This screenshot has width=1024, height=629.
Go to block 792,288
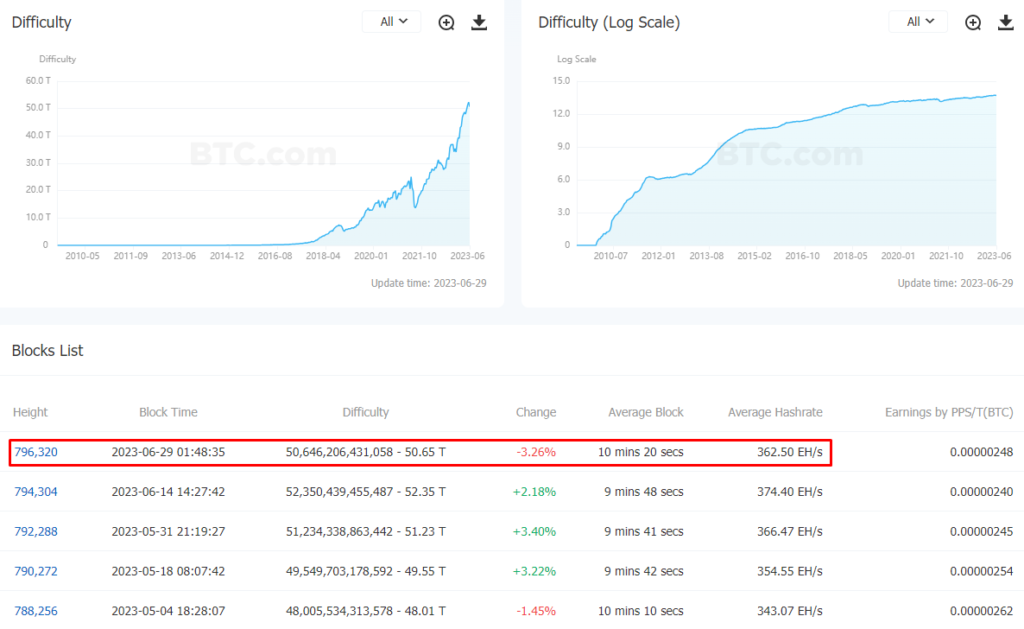36,531
